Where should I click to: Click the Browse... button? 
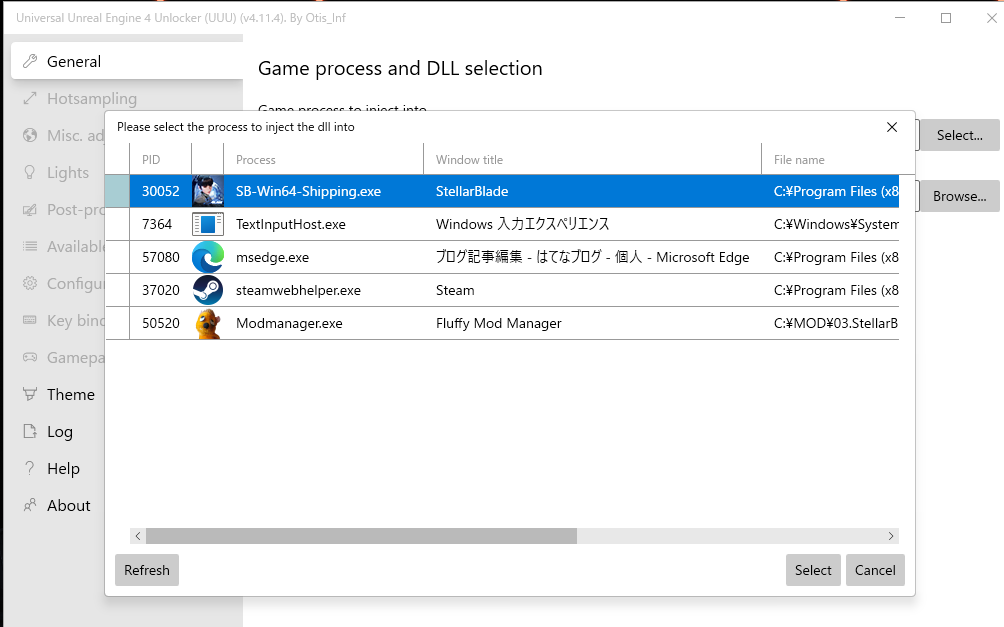pyautogui.click(x=957, y=196)
